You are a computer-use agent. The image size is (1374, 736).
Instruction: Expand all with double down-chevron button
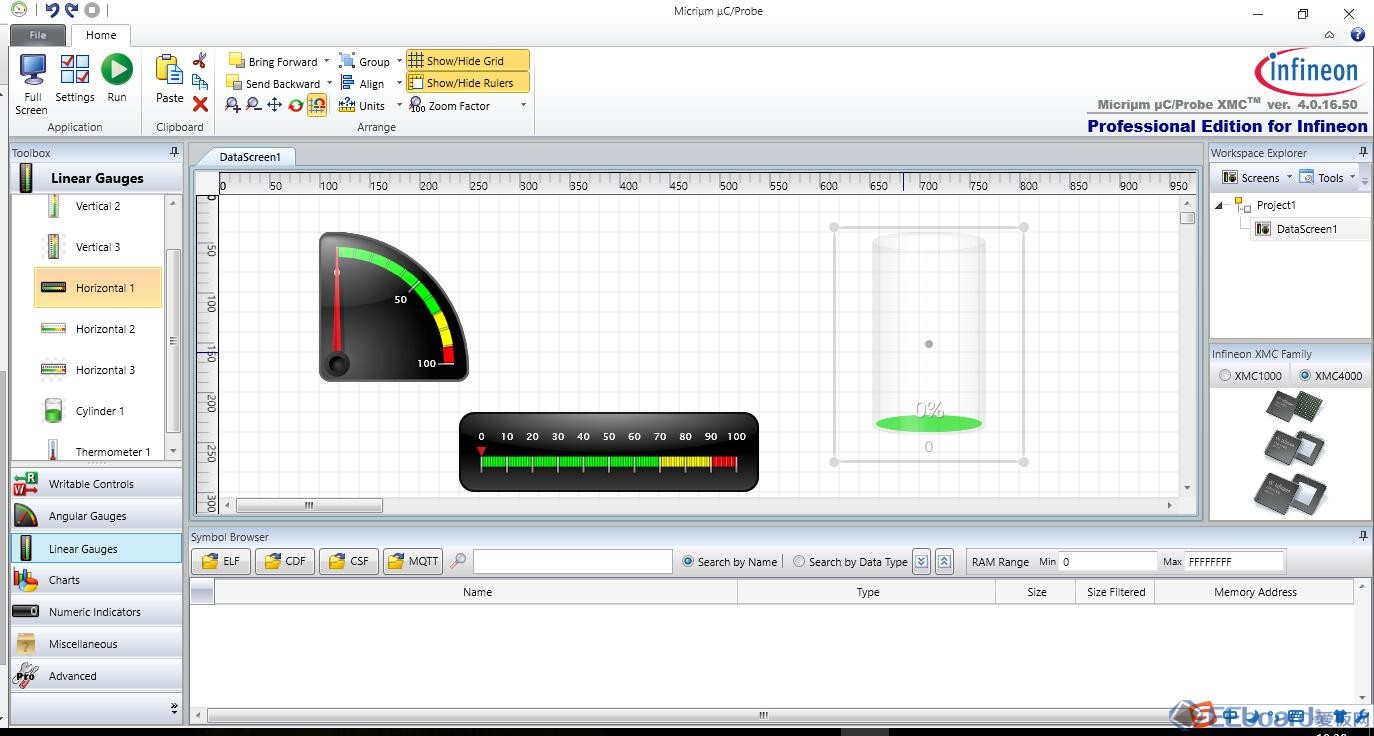coord(922,562)
